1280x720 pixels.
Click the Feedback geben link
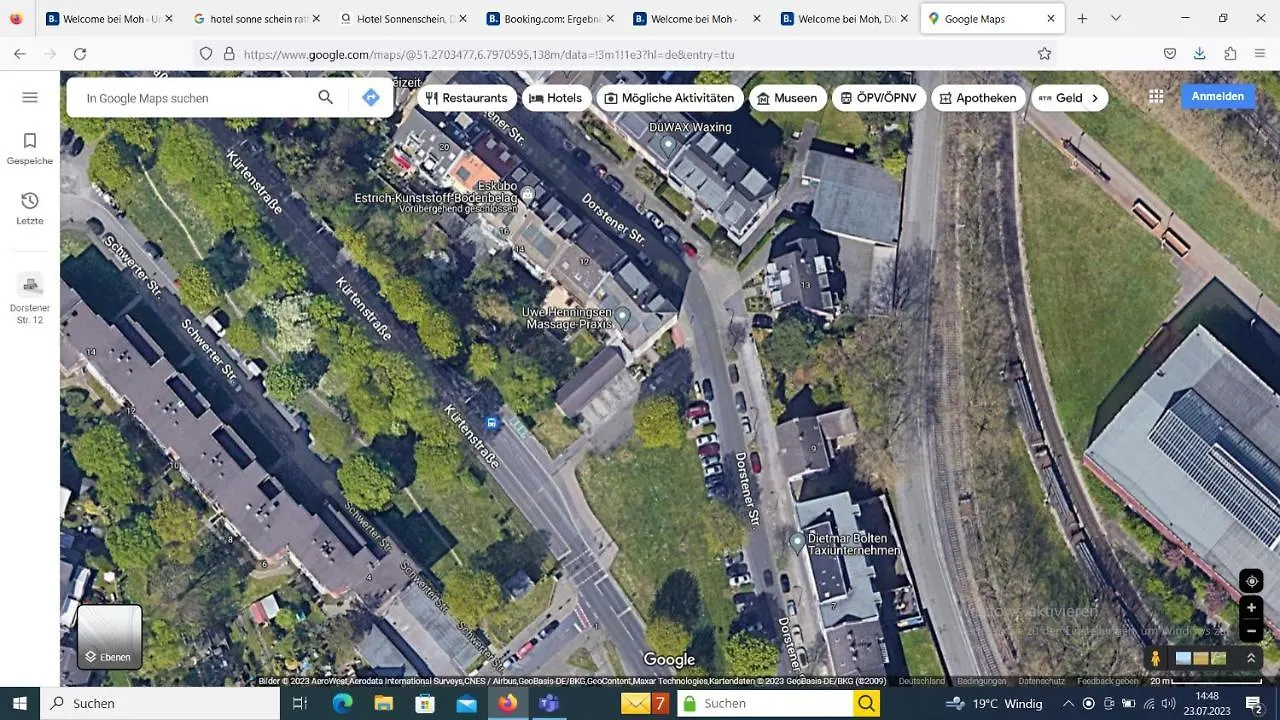point(1108,681)
